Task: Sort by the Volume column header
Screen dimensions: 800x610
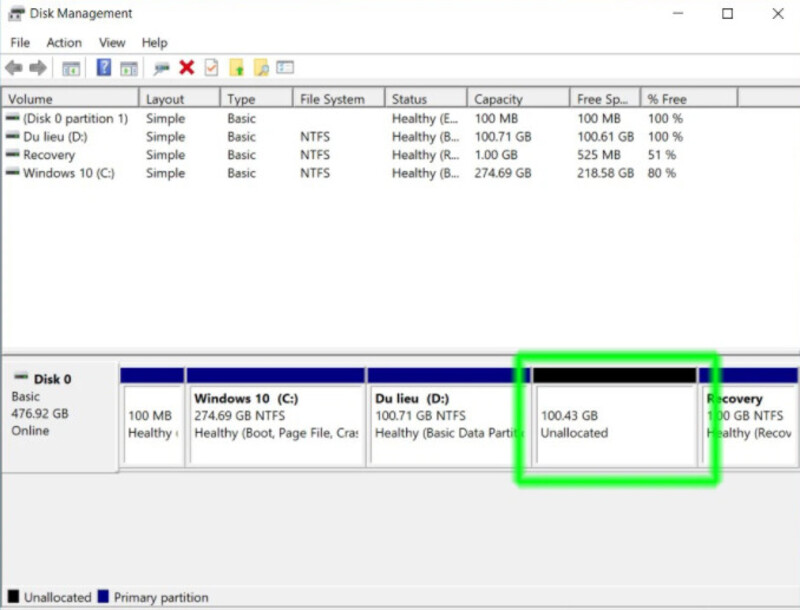Action: tap(70, 98)
